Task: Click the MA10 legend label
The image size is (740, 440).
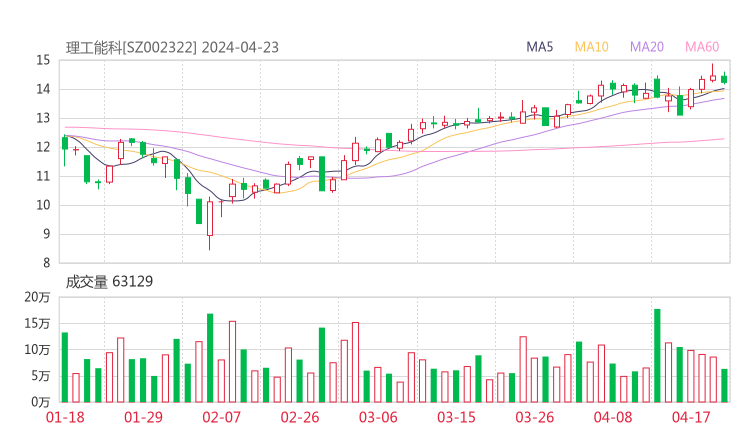Action: click(591, 47)
